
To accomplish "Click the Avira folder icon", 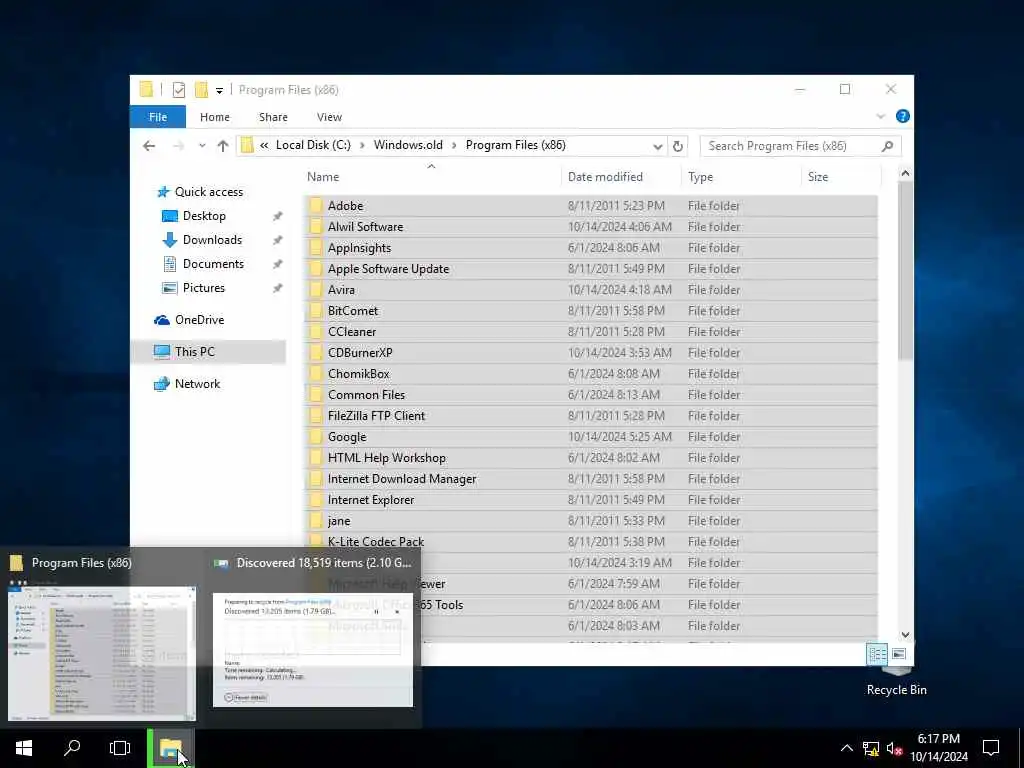I will coord(316,289).
